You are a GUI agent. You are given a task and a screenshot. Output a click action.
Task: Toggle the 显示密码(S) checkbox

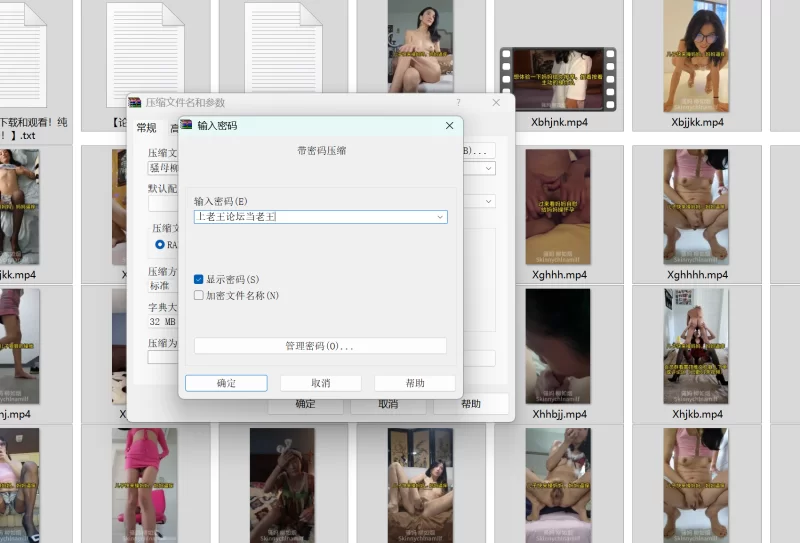(199, 279)
